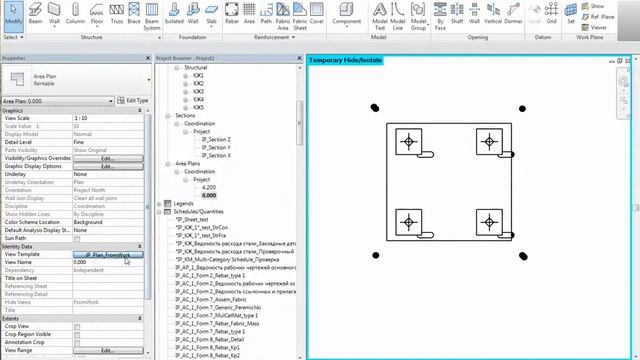Edit Visibility/Graphics Overrides
The height and width of the screenshot is (360, 640).
pos(108,158)
